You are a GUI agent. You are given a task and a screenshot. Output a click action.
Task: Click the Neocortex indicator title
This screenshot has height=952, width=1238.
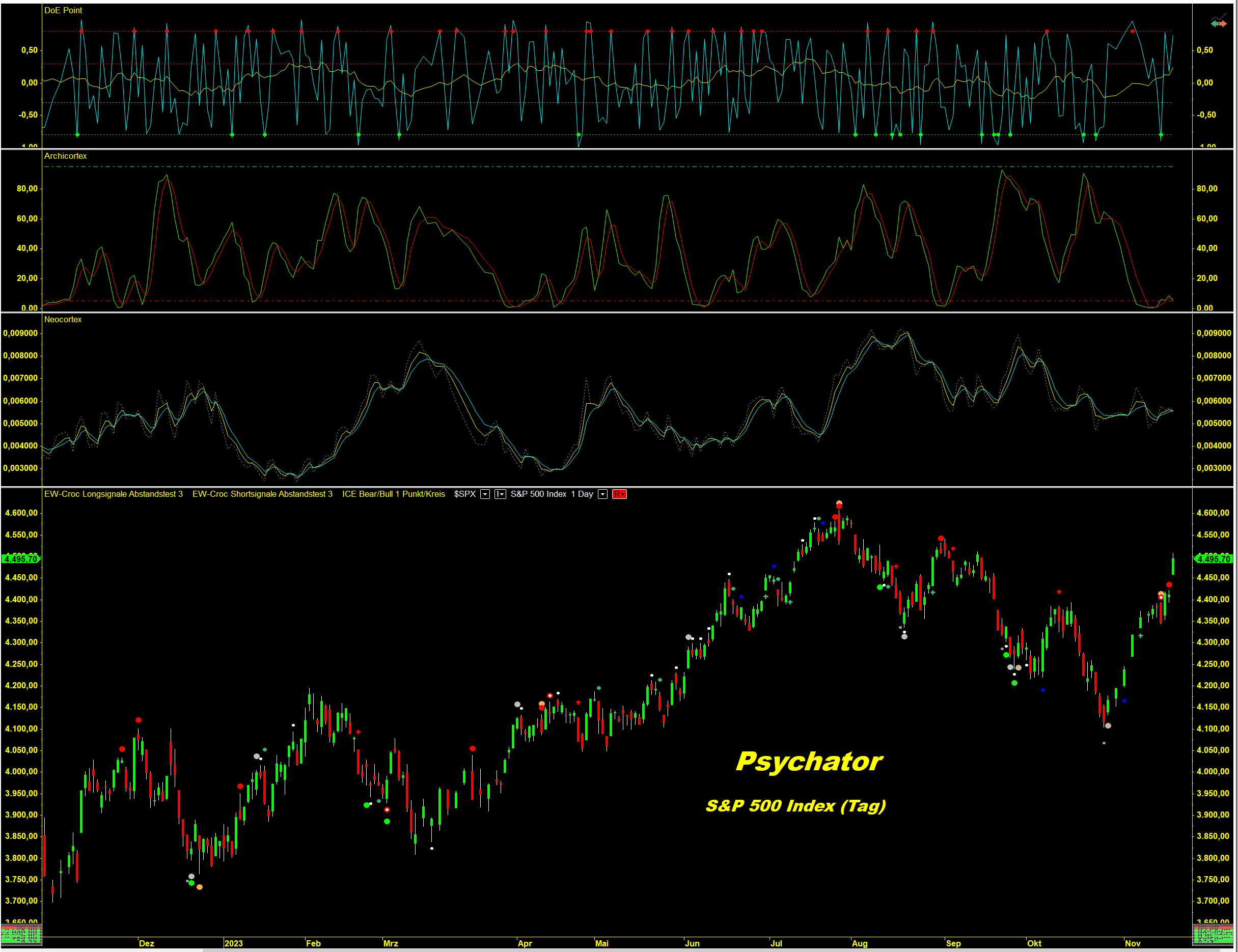tap(63, 320)
